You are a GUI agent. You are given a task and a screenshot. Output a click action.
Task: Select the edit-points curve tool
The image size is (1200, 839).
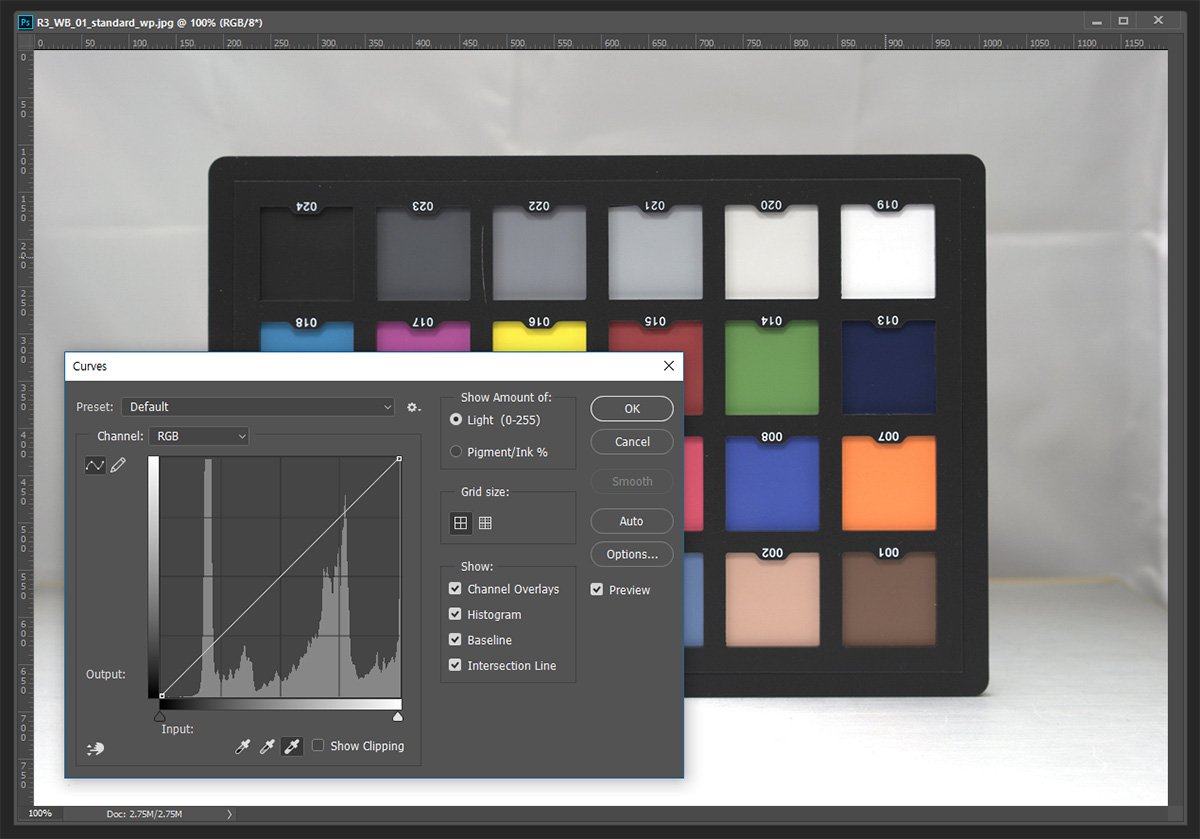click(x=95, y=465)
